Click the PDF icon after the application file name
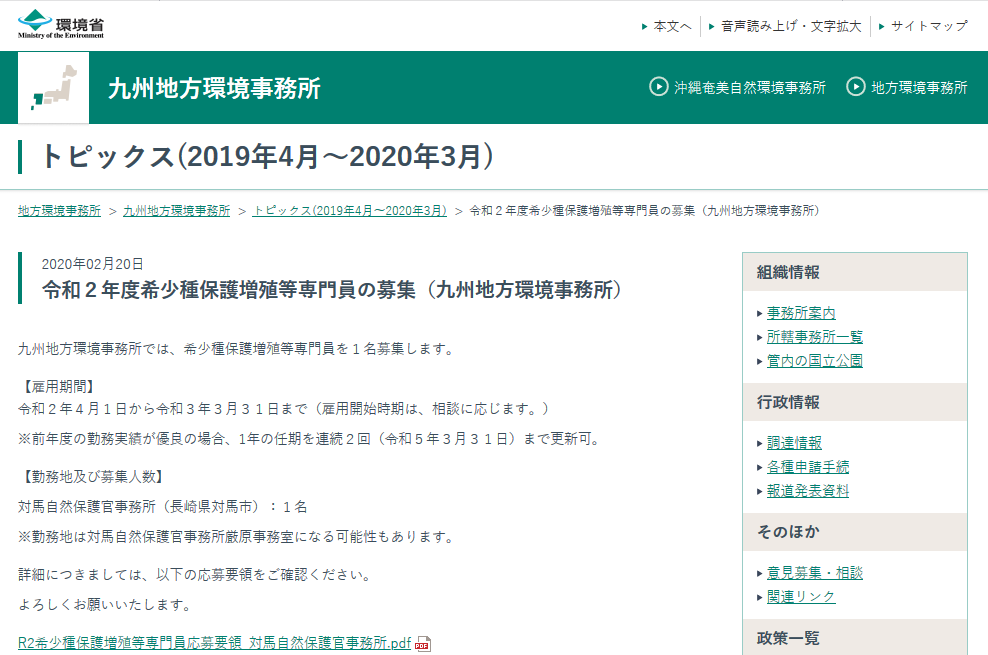 pyautogui.click(x=423, y=643)
